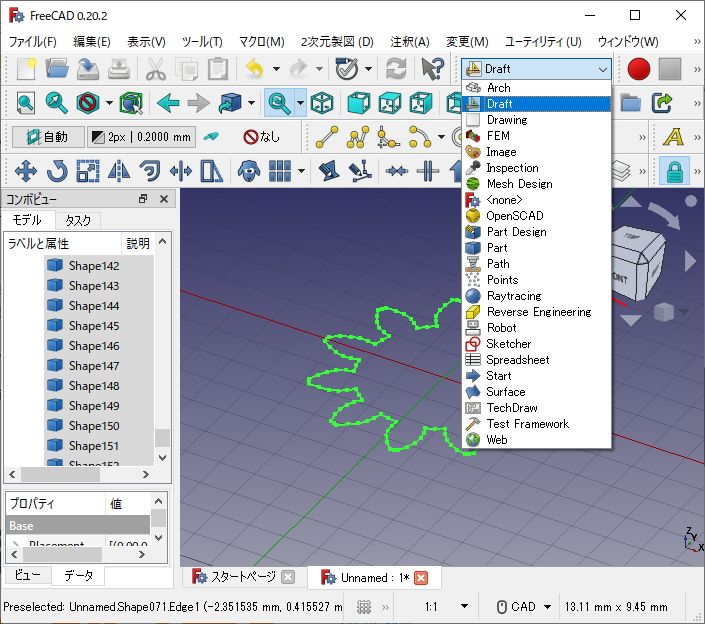Click the model tree vertical scrollbar thumb
The image size is (705, 624).
[x=162, y=438]
